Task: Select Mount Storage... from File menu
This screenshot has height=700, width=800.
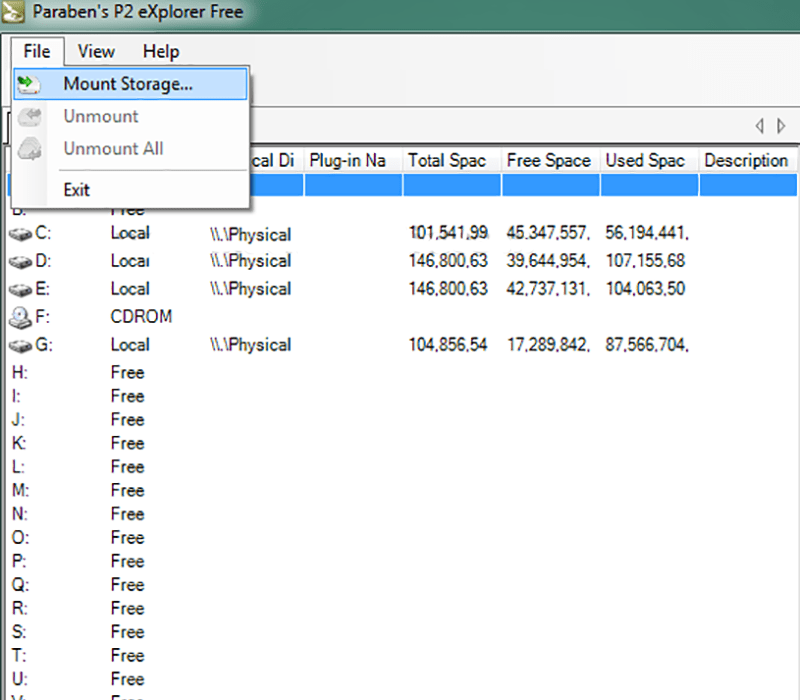Action: (130, 84)
